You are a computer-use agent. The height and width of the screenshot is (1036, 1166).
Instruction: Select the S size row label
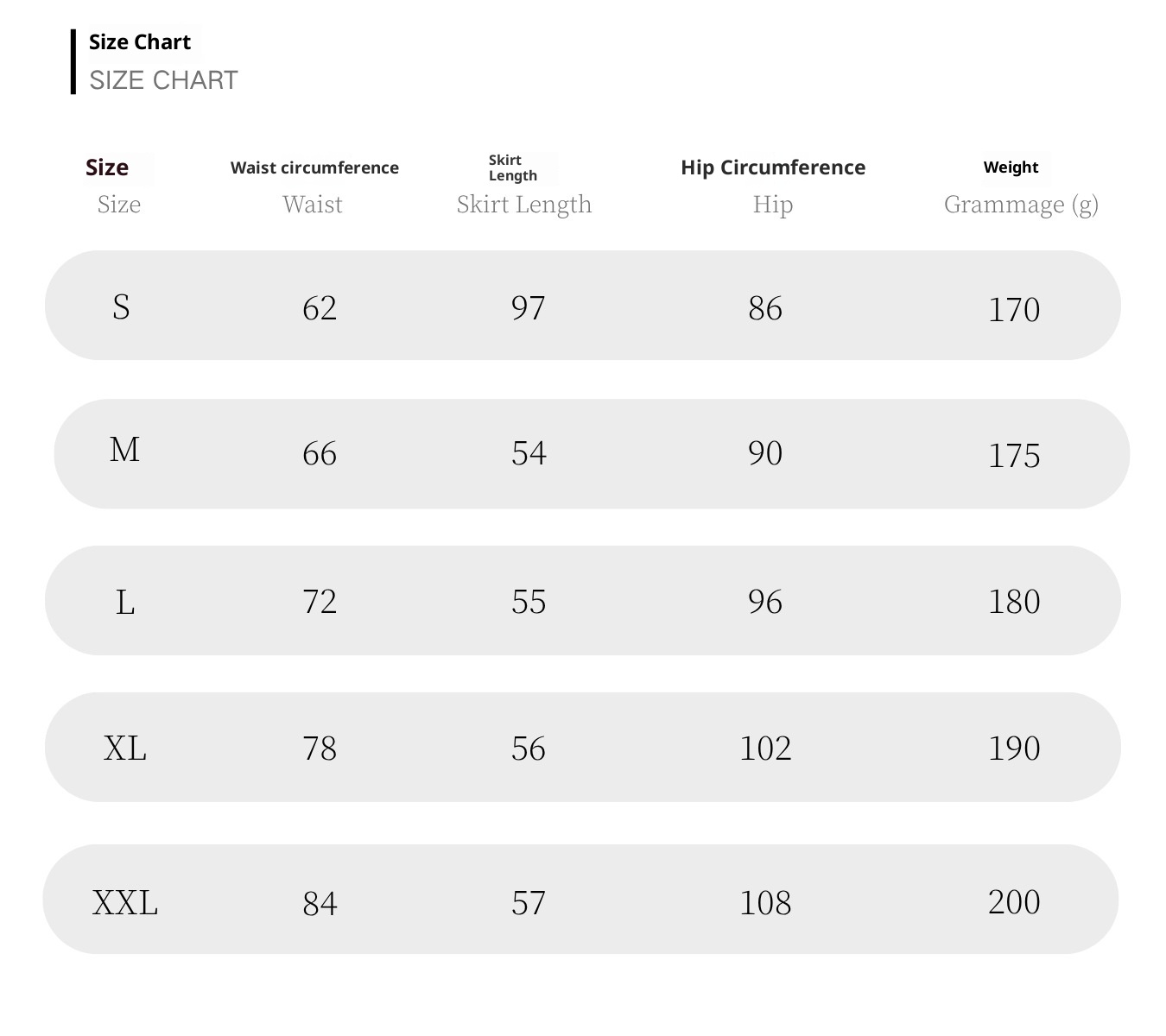click(121, 306)
